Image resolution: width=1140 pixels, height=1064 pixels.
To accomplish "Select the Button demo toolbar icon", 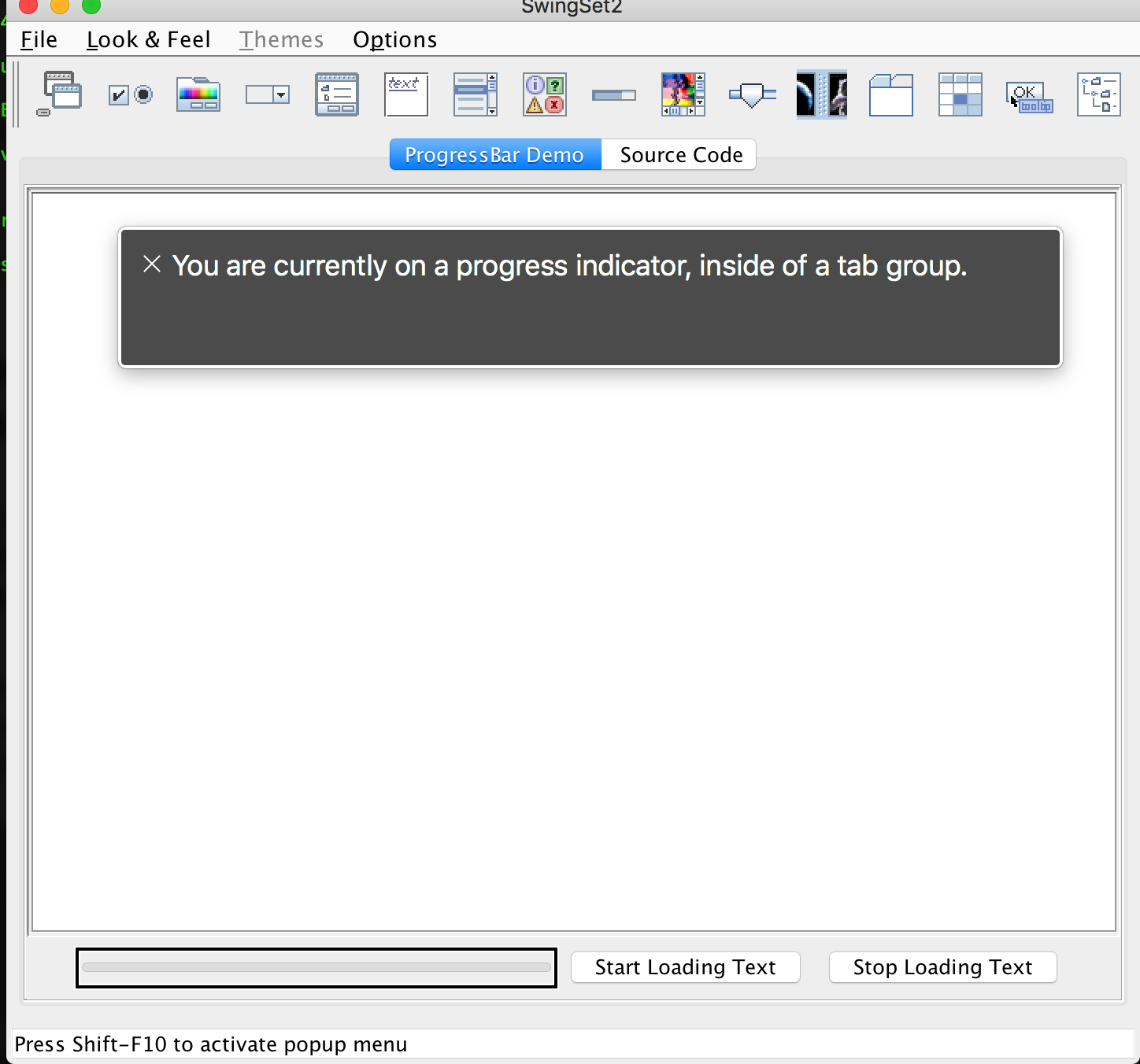I will pos(130,95).
